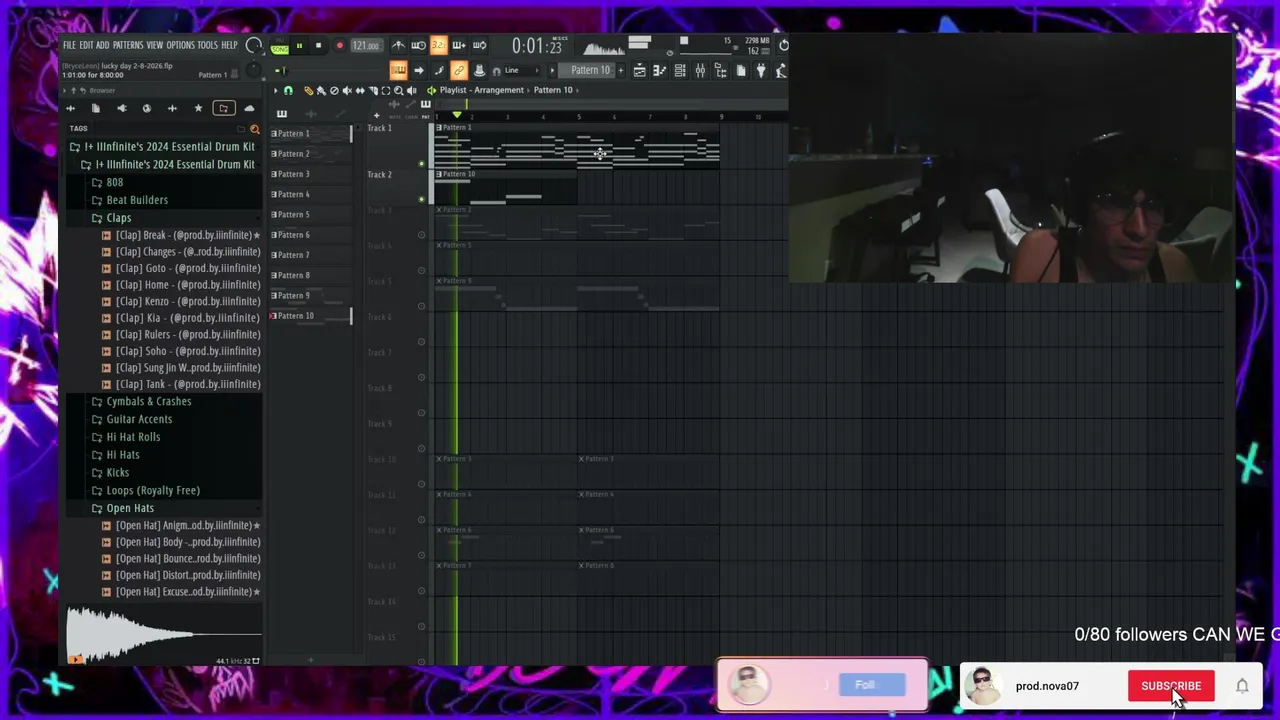Click the playlist timeline position marker
Viewport: 1280px width, 720px height.
coord(457,114)
